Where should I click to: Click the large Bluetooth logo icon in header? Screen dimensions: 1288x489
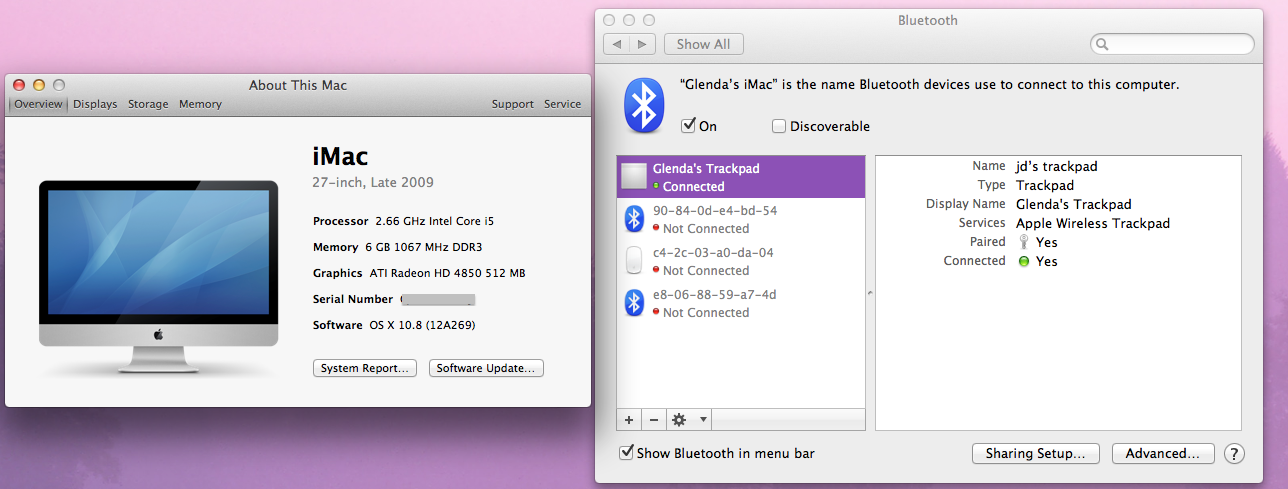pyautogui.click(x=643, y=106)
